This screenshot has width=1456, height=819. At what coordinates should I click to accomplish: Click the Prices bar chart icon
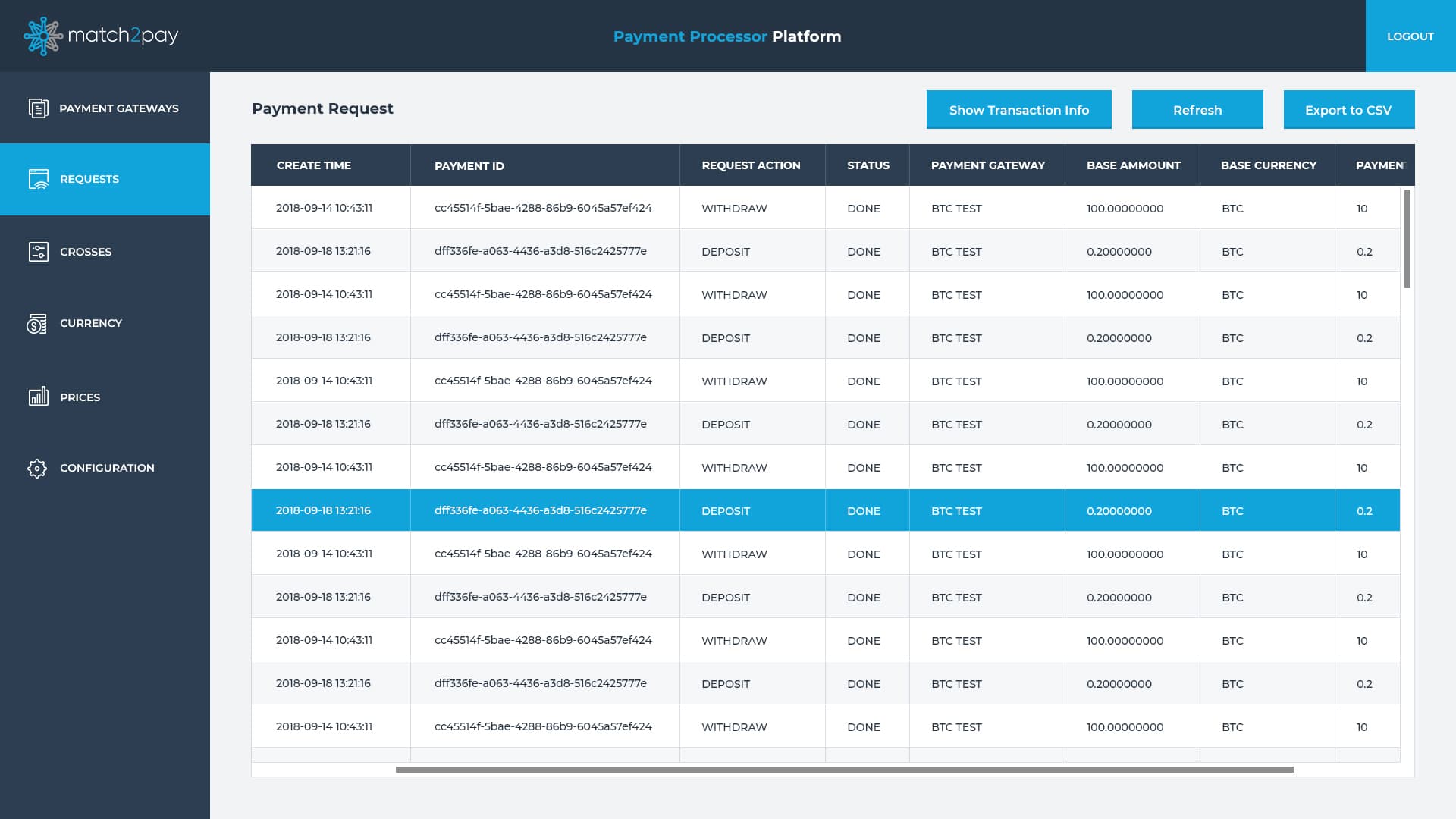tap(38, 397)
